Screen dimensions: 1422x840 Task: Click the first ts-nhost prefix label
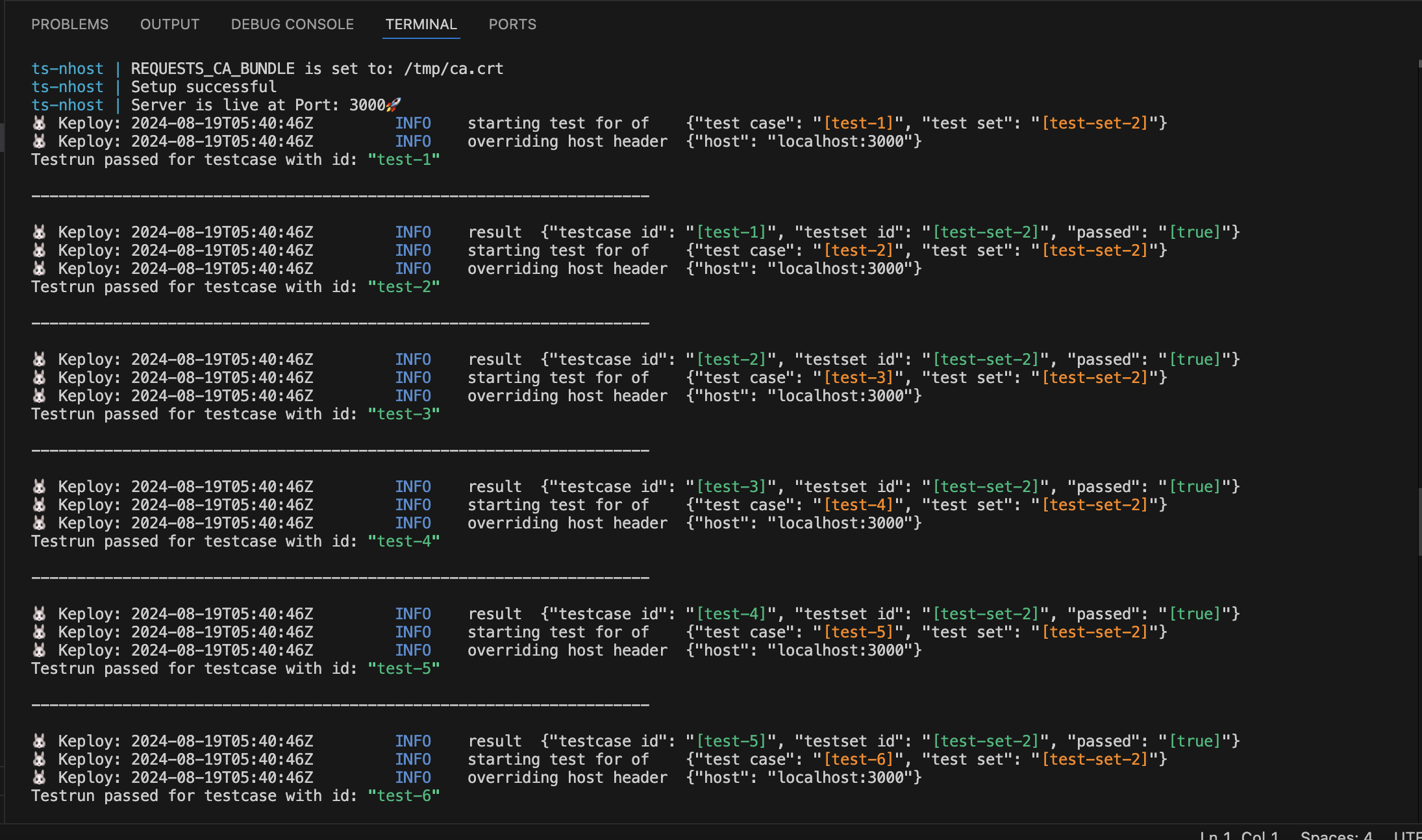pos(68,69)
